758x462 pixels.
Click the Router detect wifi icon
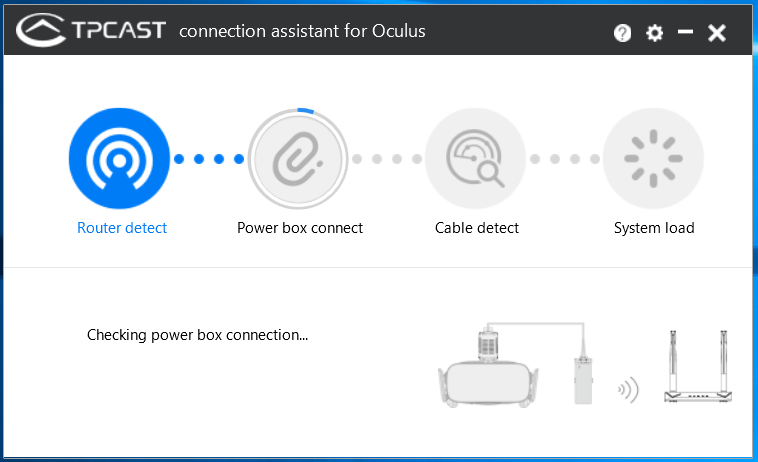[x=119, y=159]
